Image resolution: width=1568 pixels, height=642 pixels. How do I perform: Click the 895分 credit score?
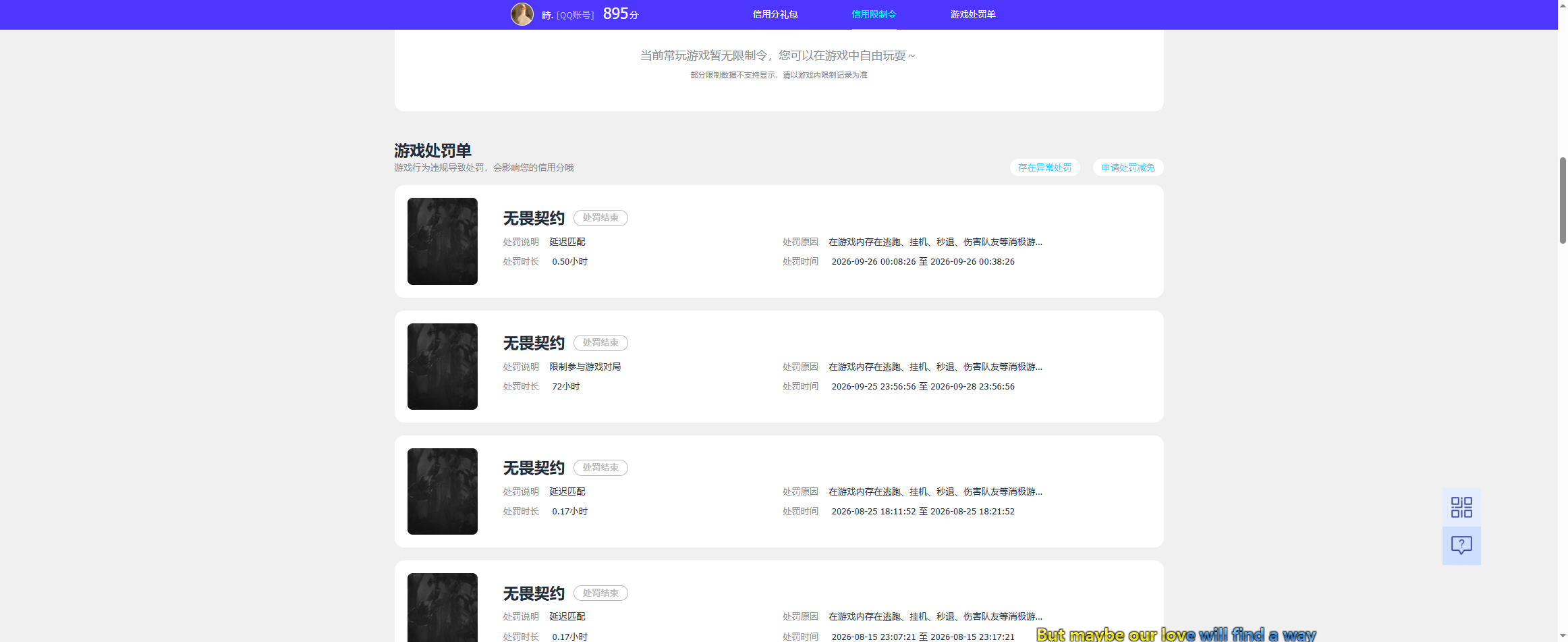[621, 14]
